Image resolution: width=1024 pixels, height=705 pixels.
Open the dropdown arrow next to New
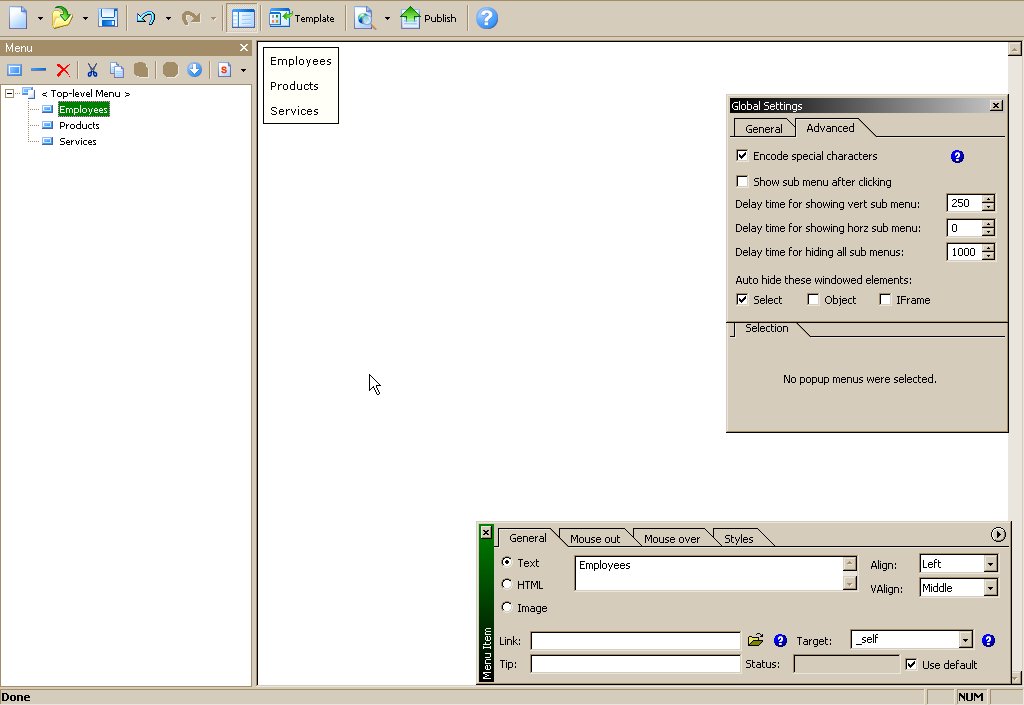click(x=40, y=18)
